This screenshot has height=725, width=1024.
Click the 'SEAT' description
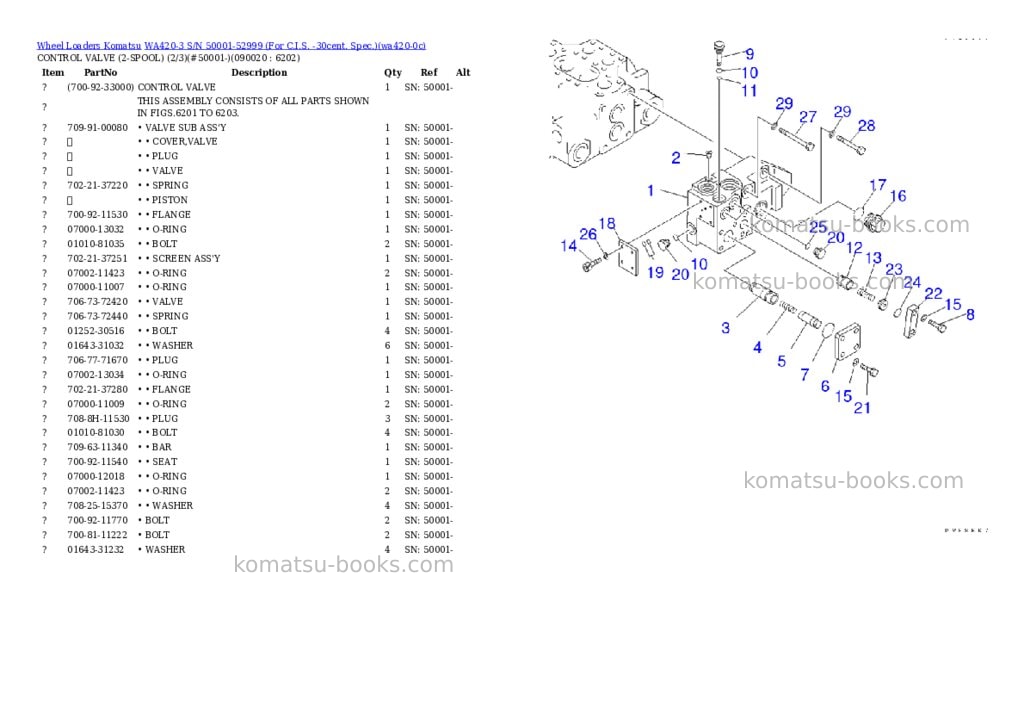click(165, 462)
